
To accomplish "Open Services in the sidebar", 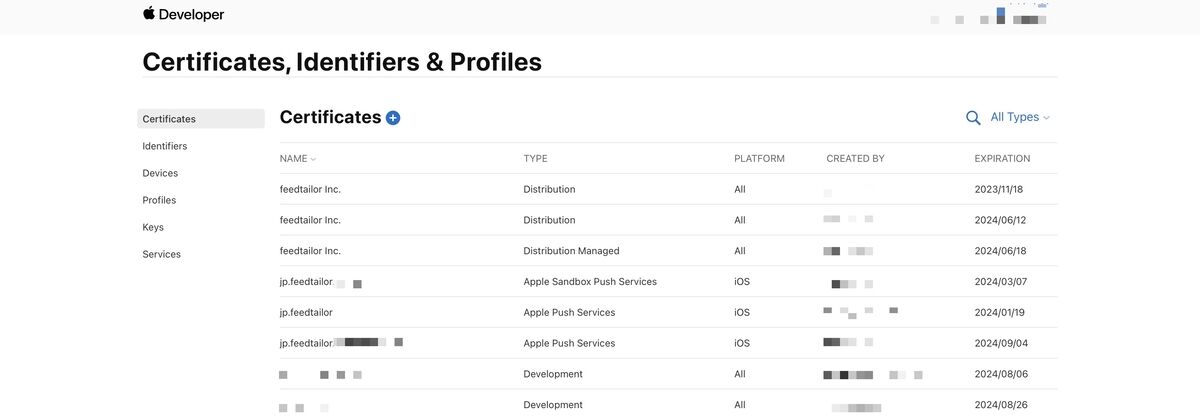I will (x=162, y=254).
